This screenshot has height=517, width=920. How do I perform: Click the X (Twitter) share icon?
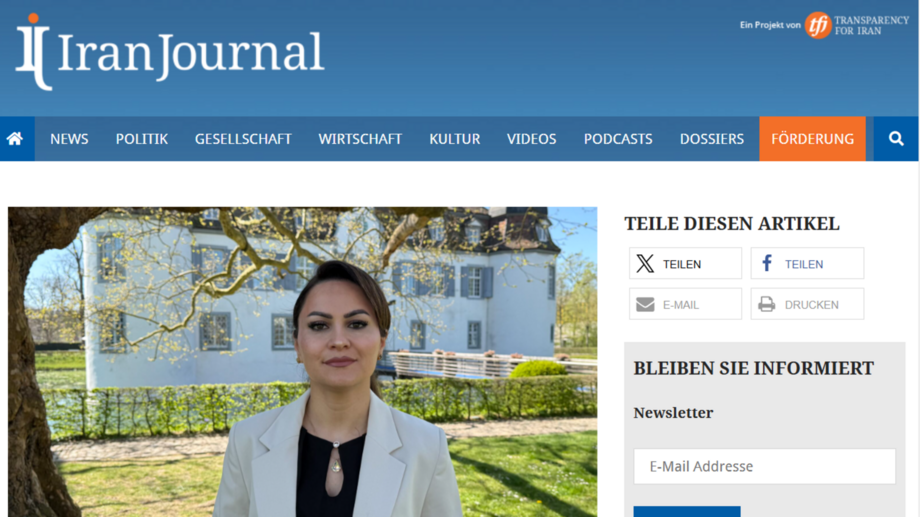coord(645,263)
